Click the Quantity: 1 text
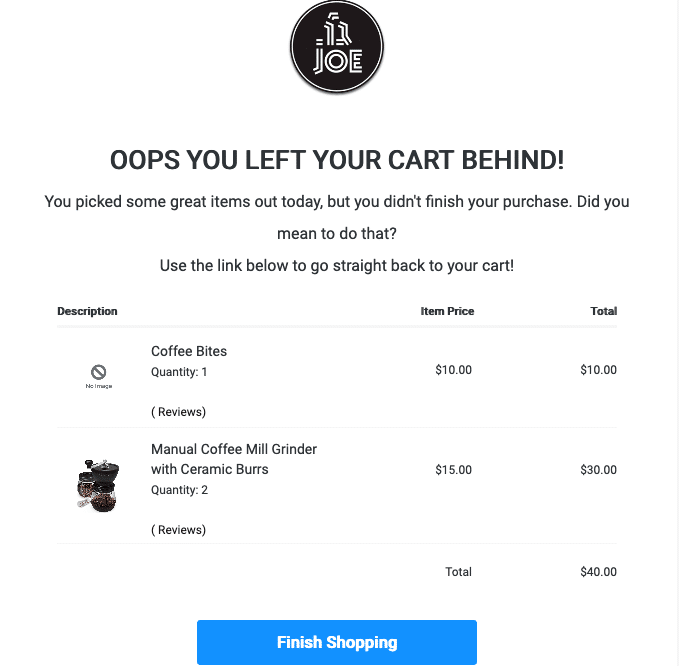The height and width of the screenshot is (666, 679). 179,372
